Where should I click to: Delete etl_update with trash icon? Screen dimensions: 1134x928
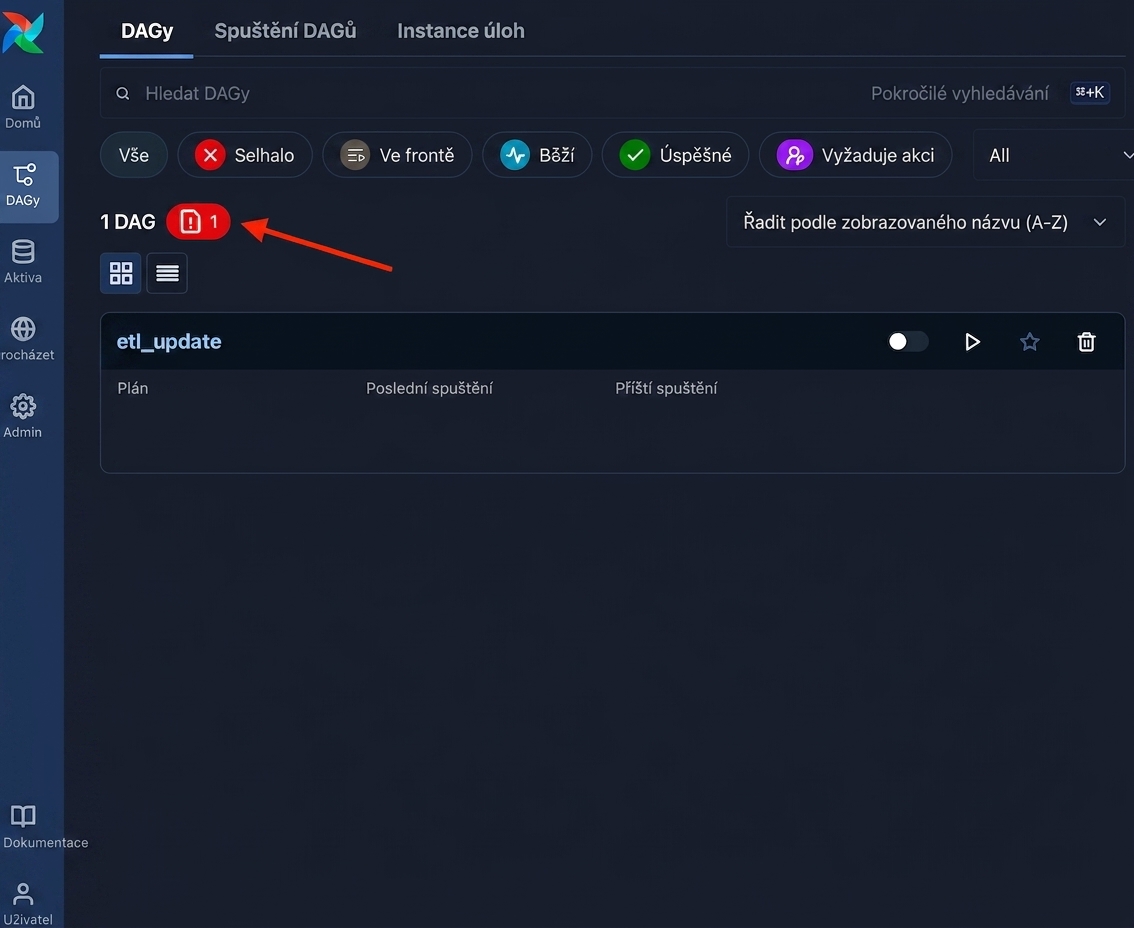(x=1086, y=341)
